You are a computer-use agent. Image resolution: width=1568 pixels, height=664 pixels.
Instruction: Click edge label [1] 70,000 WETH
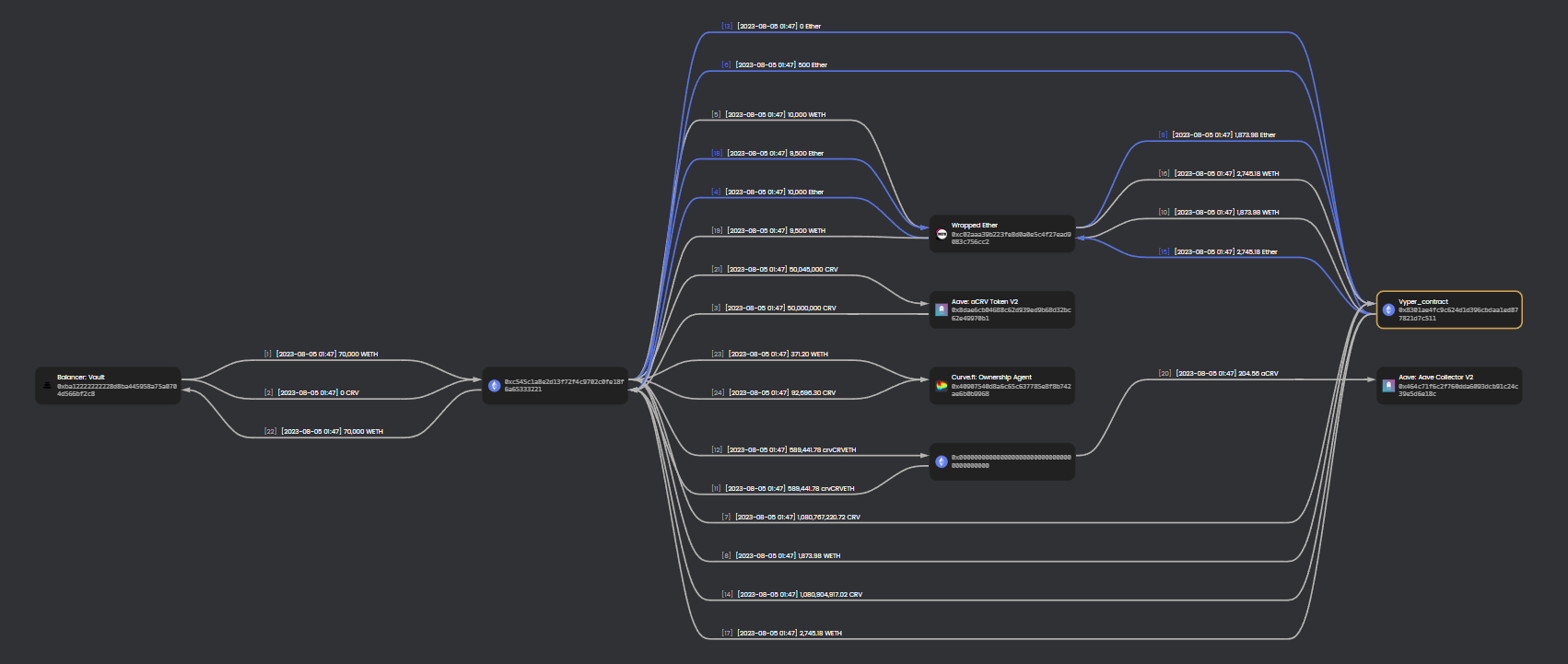point(321,355)
